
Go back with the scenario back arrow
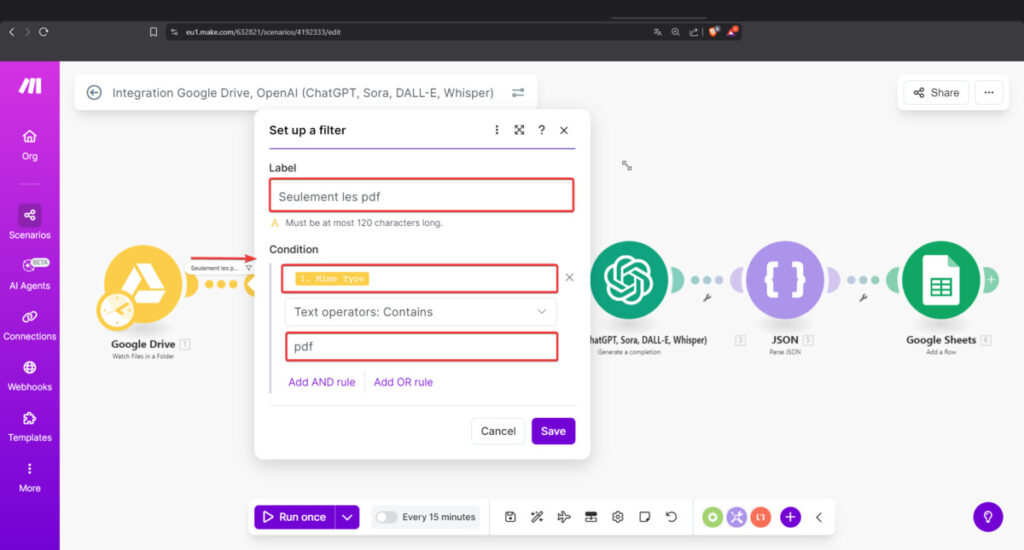[94, 93]
